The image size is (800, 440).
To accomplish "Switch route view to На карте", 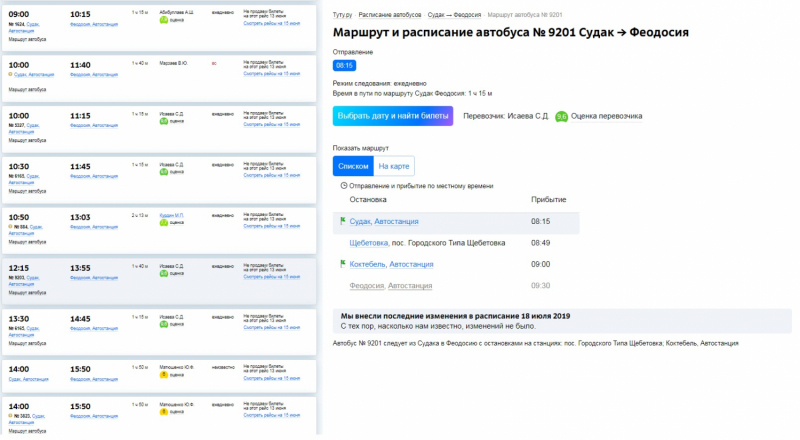I will tap(393, 166).
